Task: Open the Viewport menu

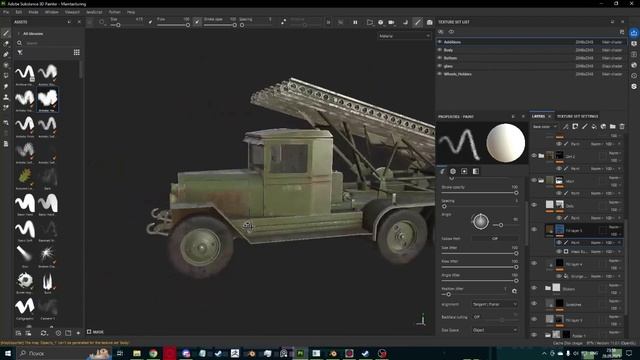Action: click(72, 12)
